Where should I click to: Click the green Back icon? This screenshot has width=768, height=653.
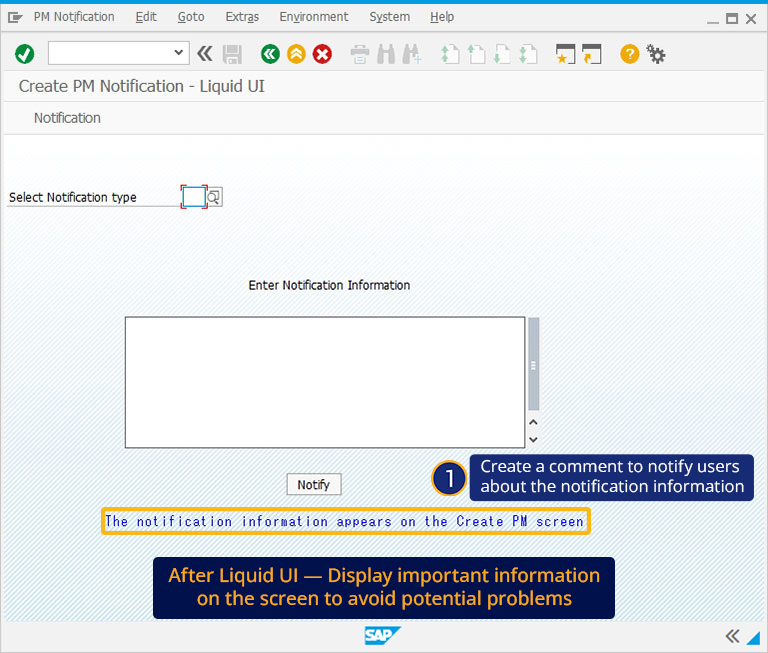coord(270,54)
